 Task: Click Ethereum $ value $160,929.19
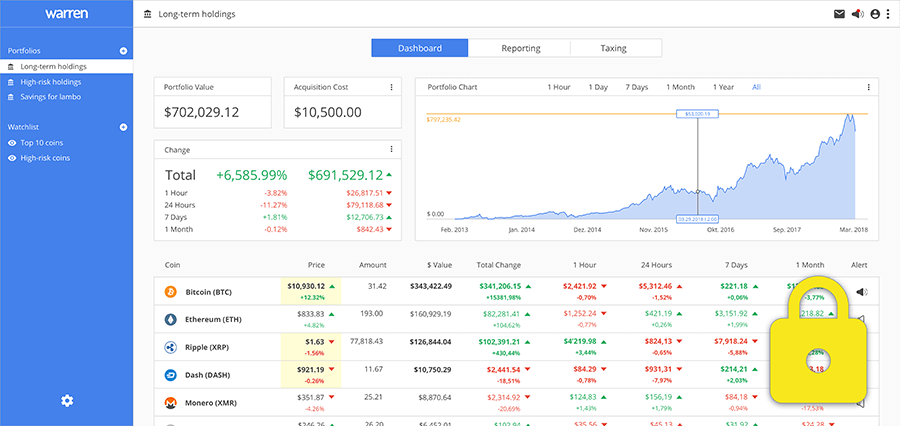click(430, 314)
